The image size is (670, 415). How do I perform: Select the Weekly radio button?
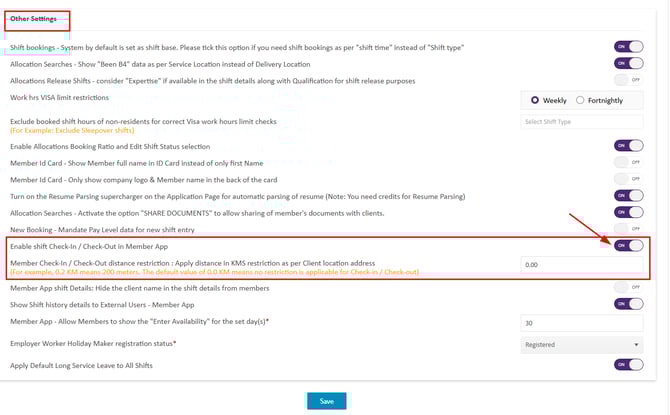click(536, 100)
